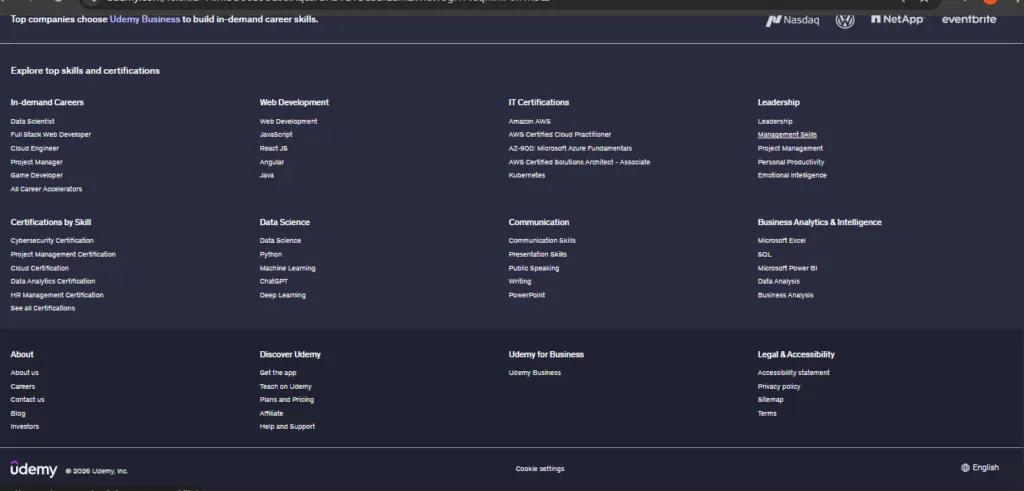Go to Cloud Certification
This screenshot has width=1024, height=491.
(x=39, y=268)
